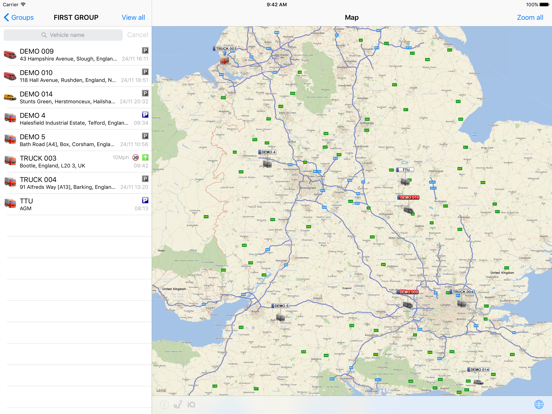Tap DEMO 4 vehicle marker on map

[267, 164]
